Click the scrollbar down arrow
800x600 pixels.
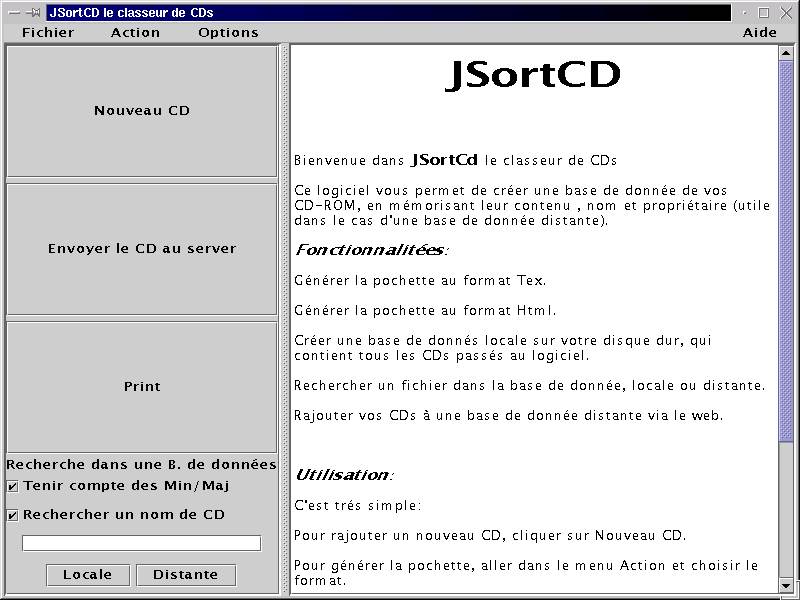coord(785,585)
